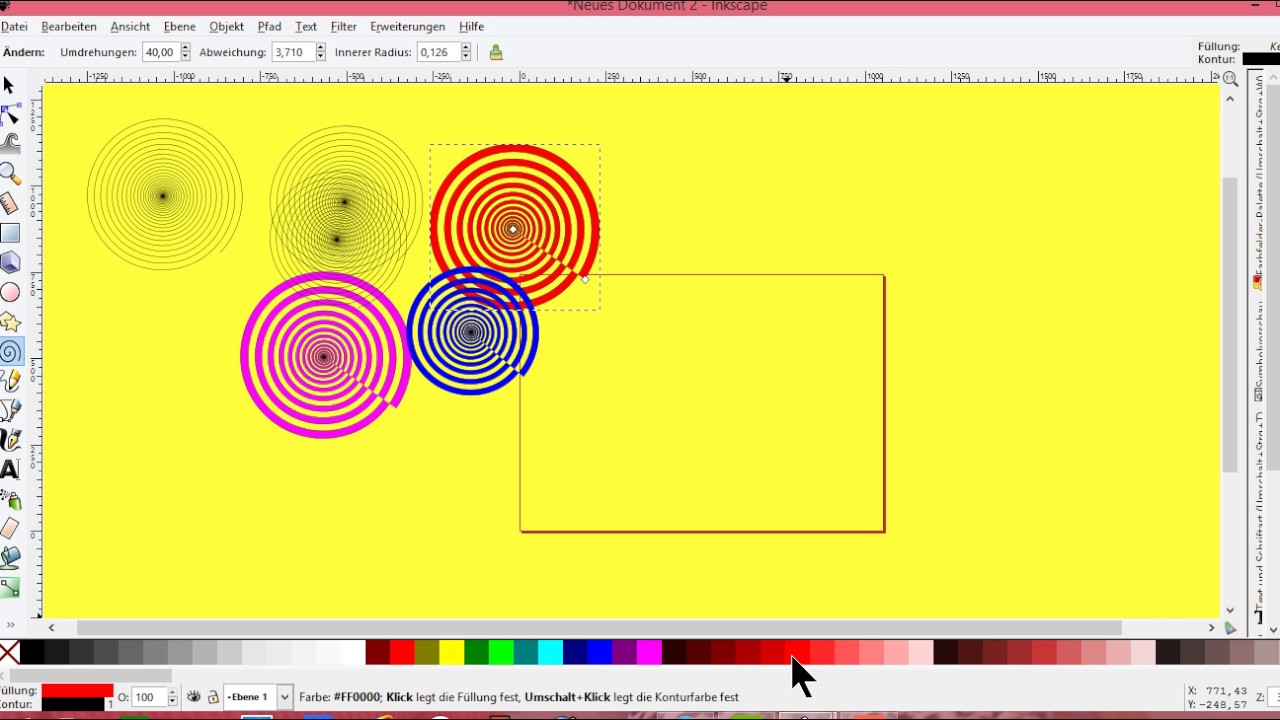Screen dimensions: 1280x720
Task: Select the Calligraphy tool
Action: click(9, 440)
